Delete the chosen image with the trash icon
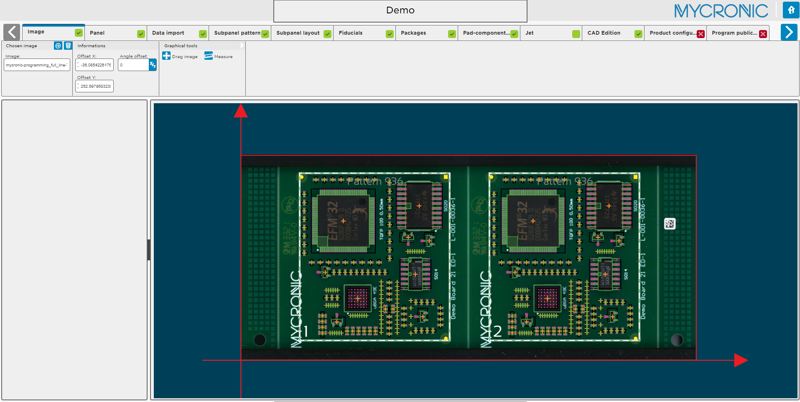 coord(68,46)
